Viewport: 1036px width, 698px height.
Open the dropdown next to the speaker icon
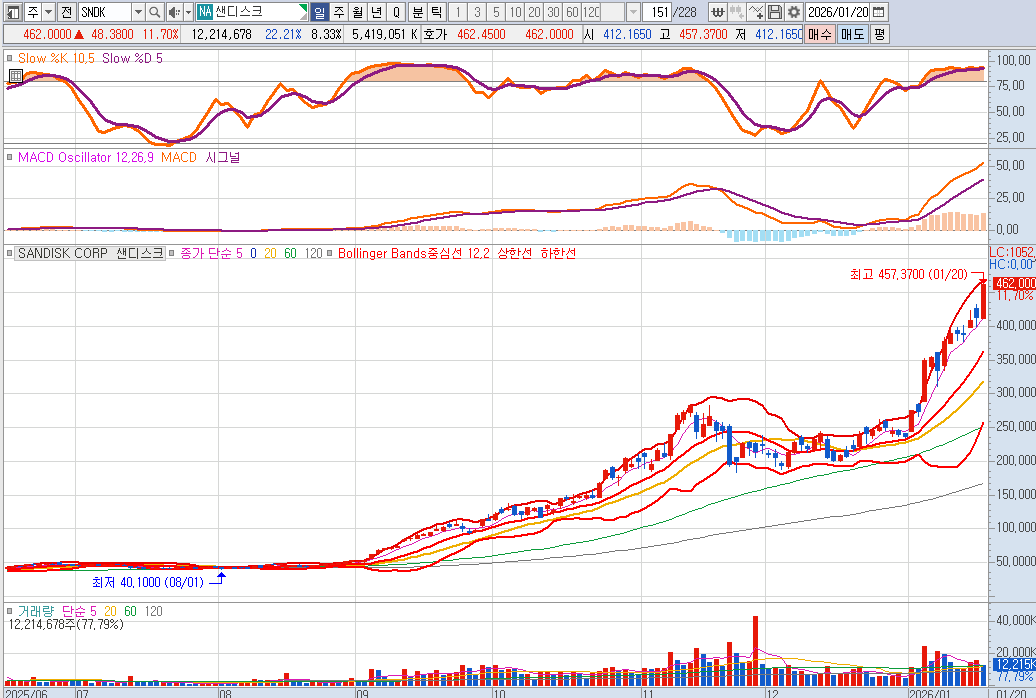pos(188,12)
